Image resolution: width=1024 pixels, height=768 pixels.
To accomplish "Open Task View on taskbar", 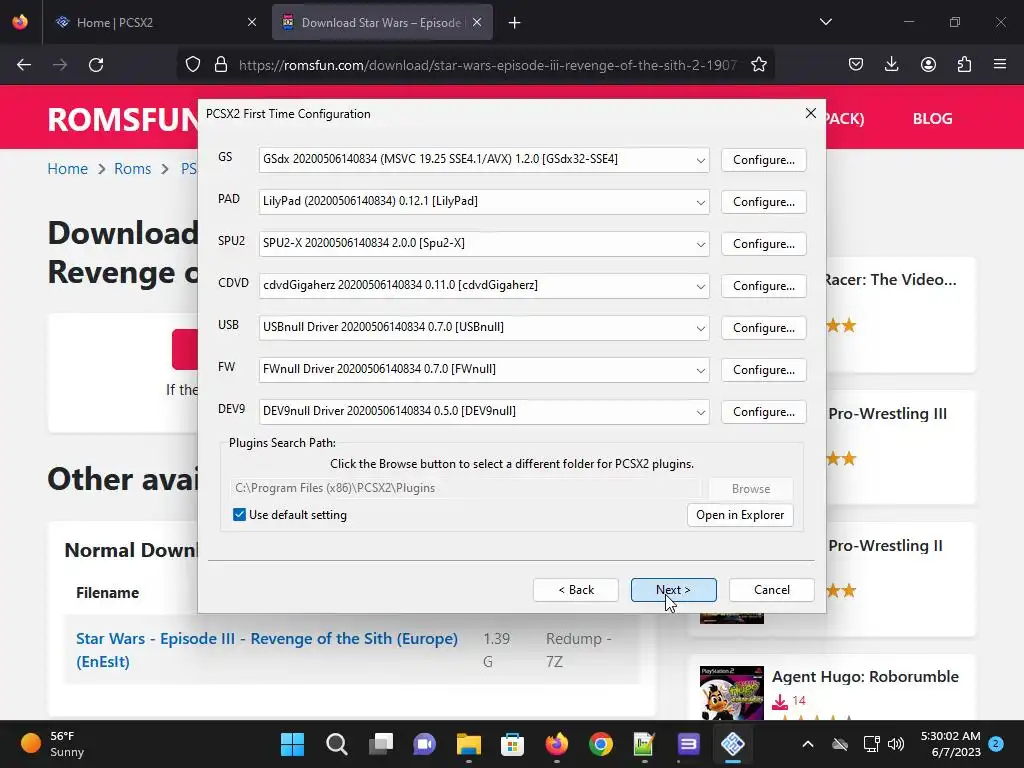I will coord(381,744).
